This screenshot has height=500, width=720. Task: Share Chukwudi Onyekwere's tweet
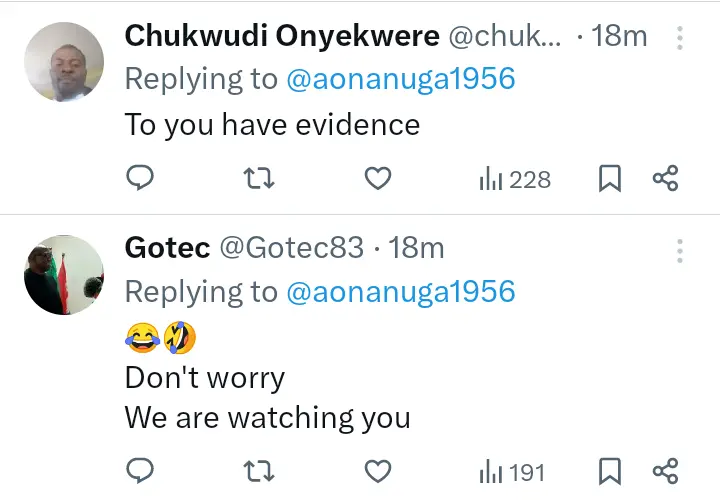pos(665,179)
